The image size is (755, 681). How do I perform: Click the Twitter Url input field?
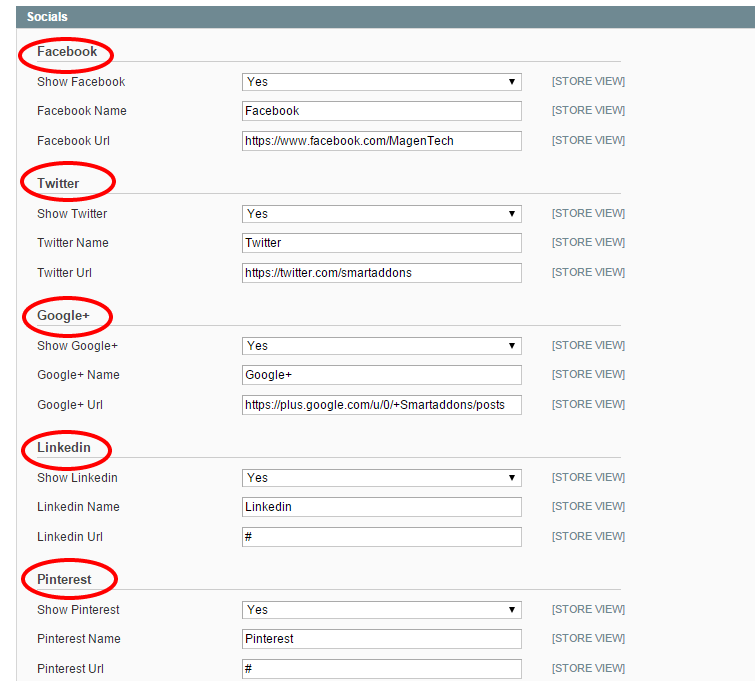click(x=381, y=273)
